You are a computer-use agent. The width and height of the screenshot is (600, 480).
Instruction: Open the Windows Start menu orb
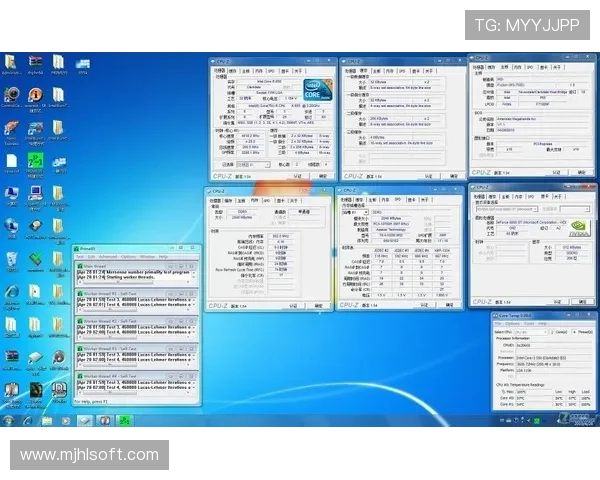pos(8,423)
